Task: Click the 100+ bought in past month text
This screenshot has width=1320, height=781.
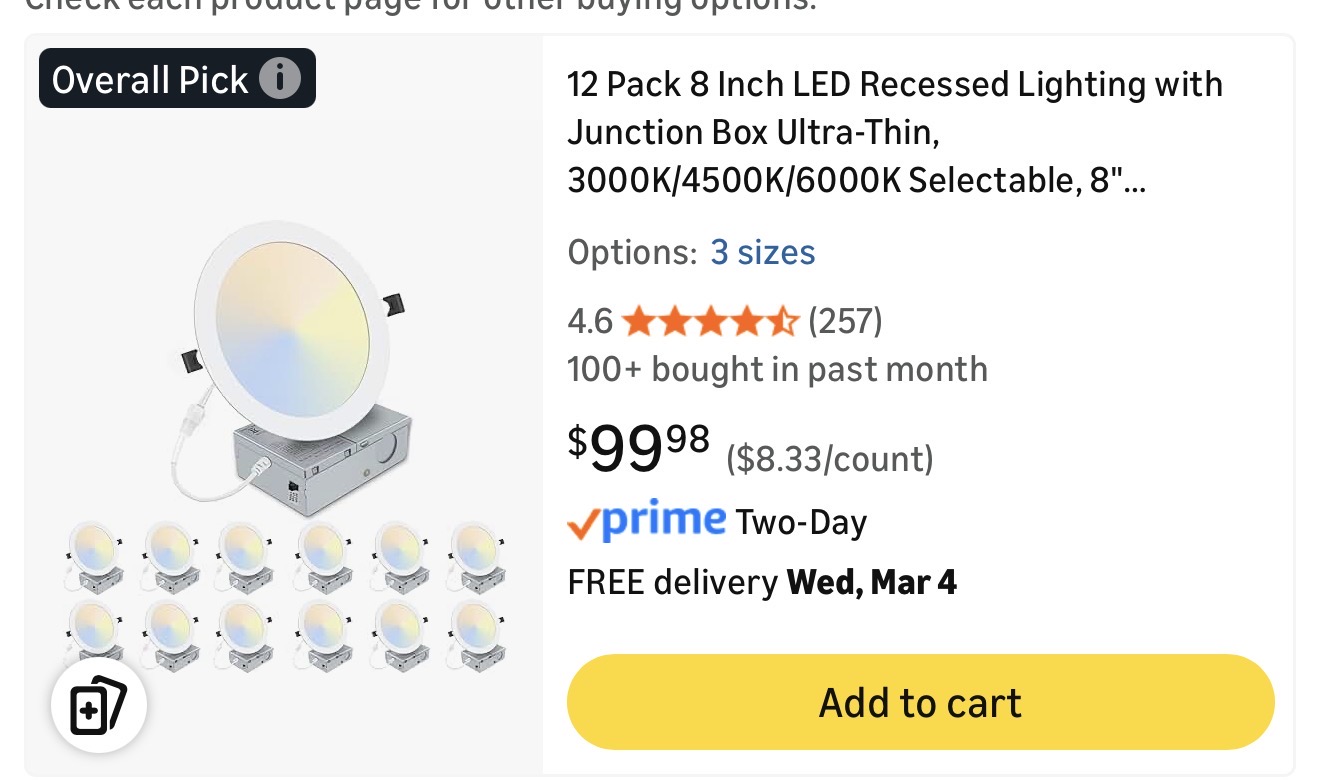Action: 777,370
